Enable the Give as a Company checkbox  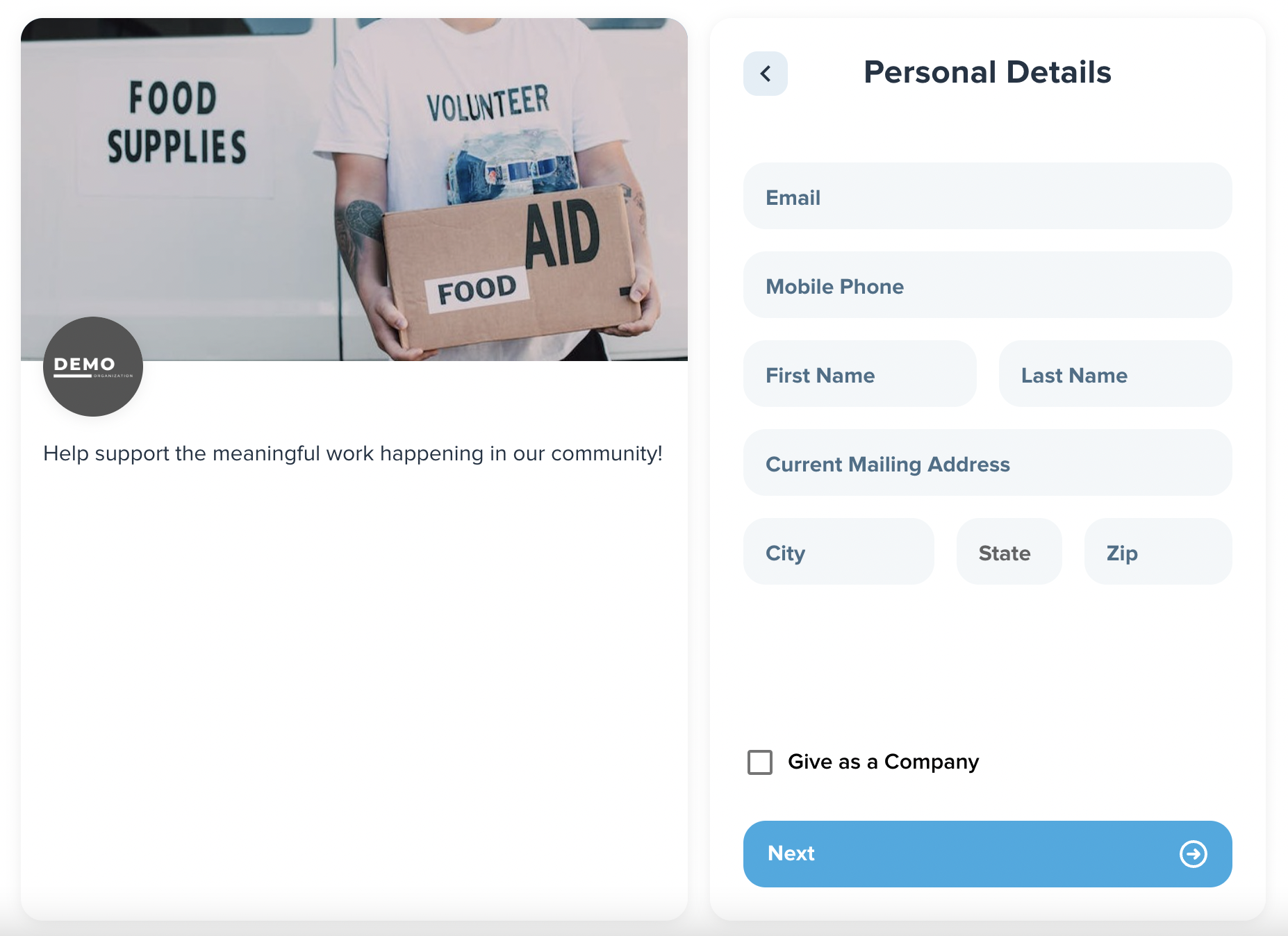[x=759, y=762]
